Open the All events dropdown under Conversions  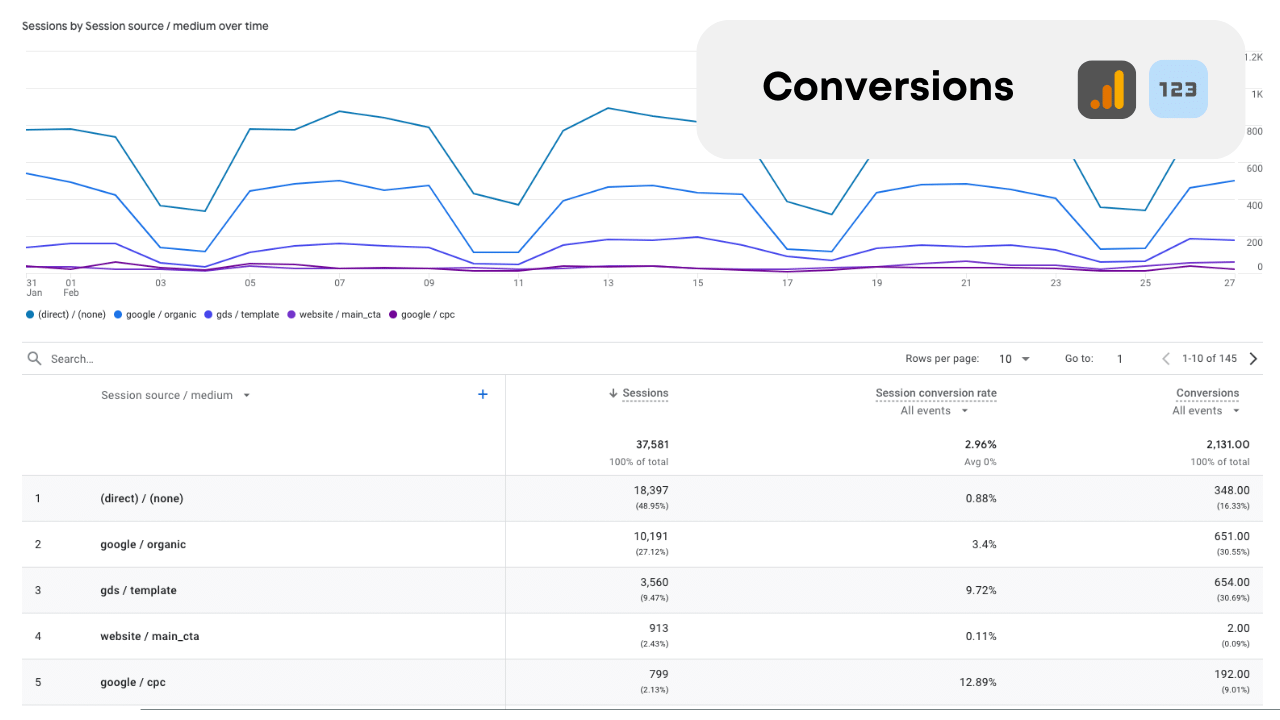pos(1206,410)
